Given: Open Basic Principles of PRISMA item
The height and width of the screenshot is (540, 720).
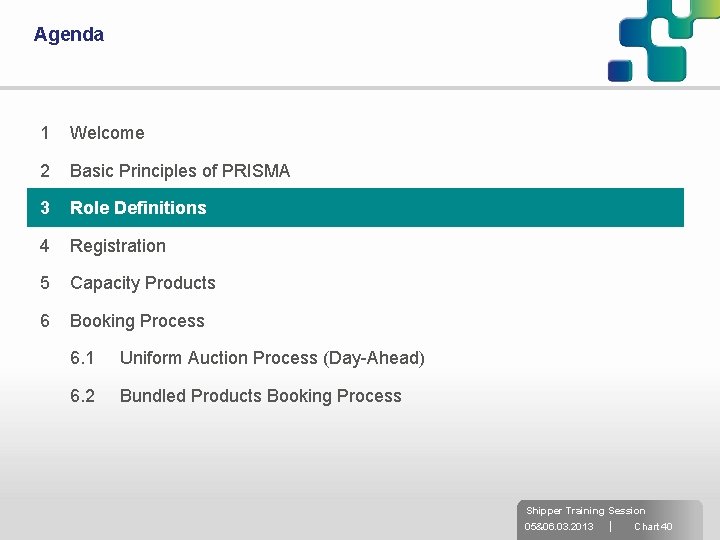Looking at the screenshot, I should (180, 171).
